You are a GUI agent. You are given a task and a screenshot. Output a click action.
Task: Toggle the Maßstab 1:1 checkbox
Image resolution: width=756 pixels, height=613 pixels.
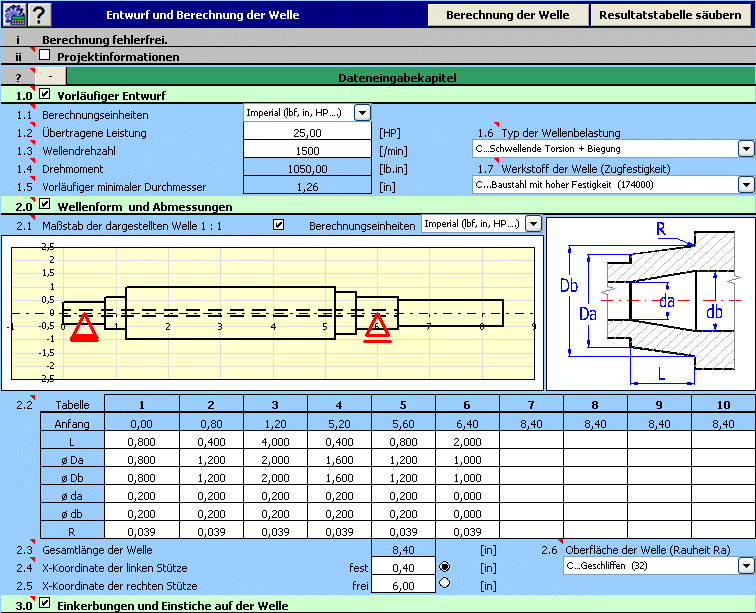(278, 225)
